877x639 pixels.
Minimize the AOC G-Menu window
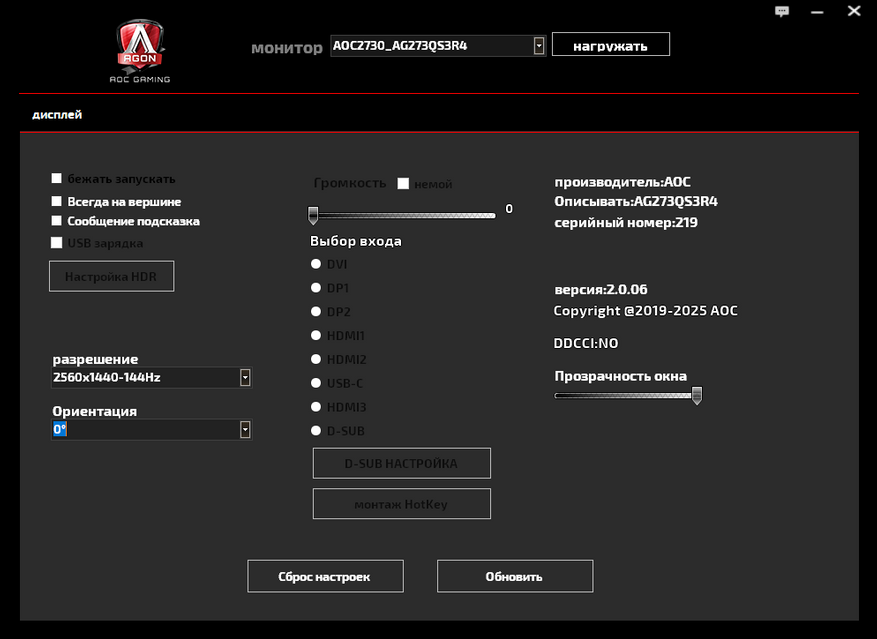[x=817, y=12]
